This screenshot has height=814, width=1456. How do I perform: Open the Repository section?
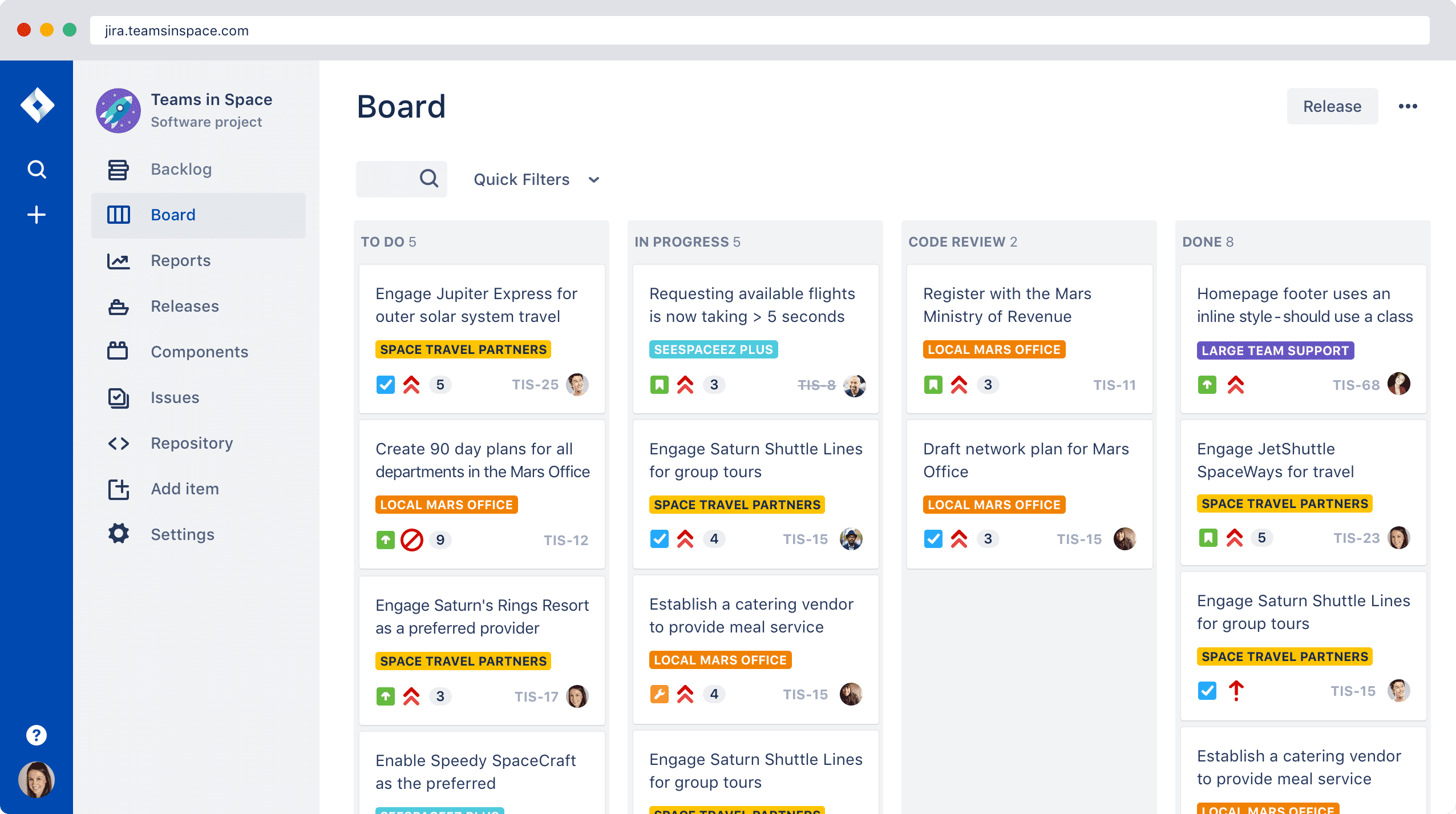tap(192, 442)
